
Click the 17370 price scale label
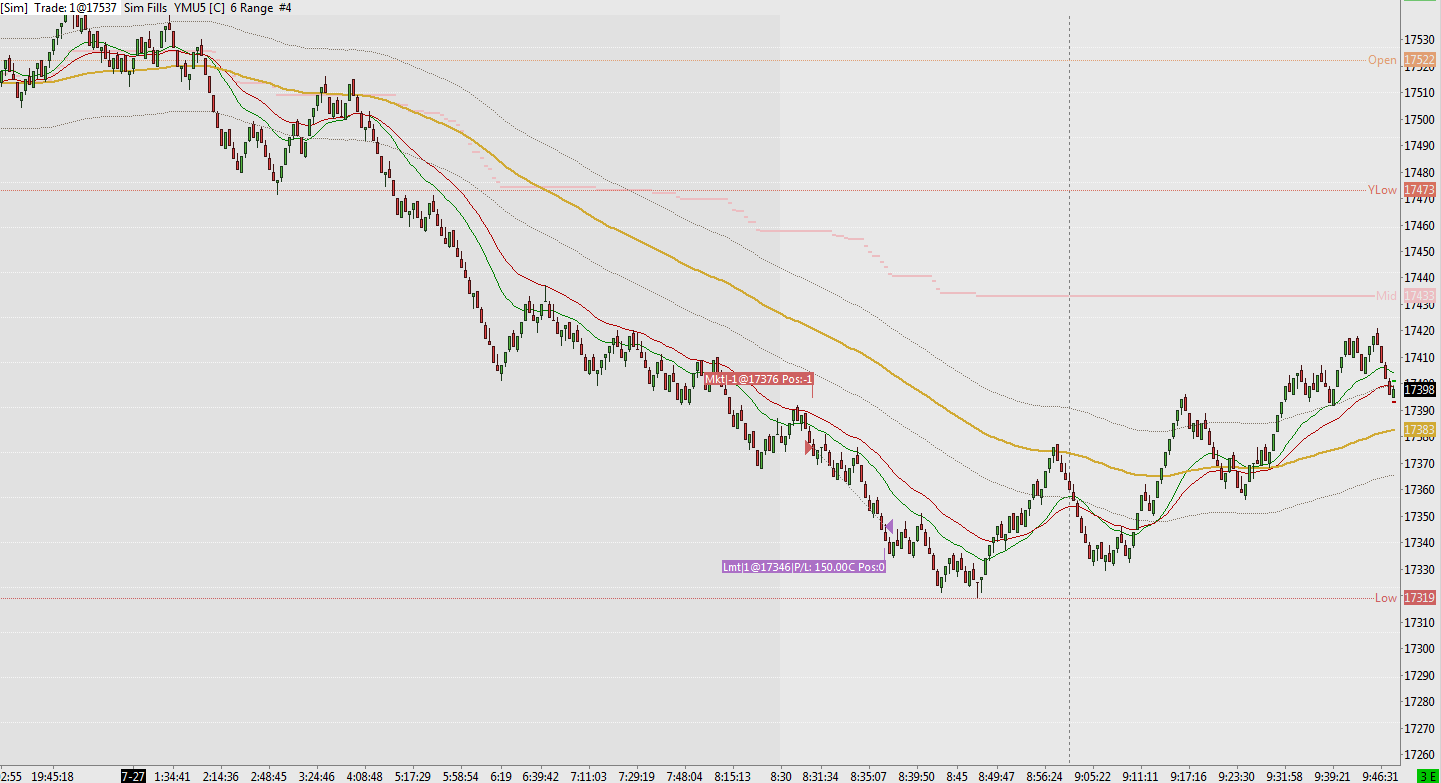coord(1420,464)
